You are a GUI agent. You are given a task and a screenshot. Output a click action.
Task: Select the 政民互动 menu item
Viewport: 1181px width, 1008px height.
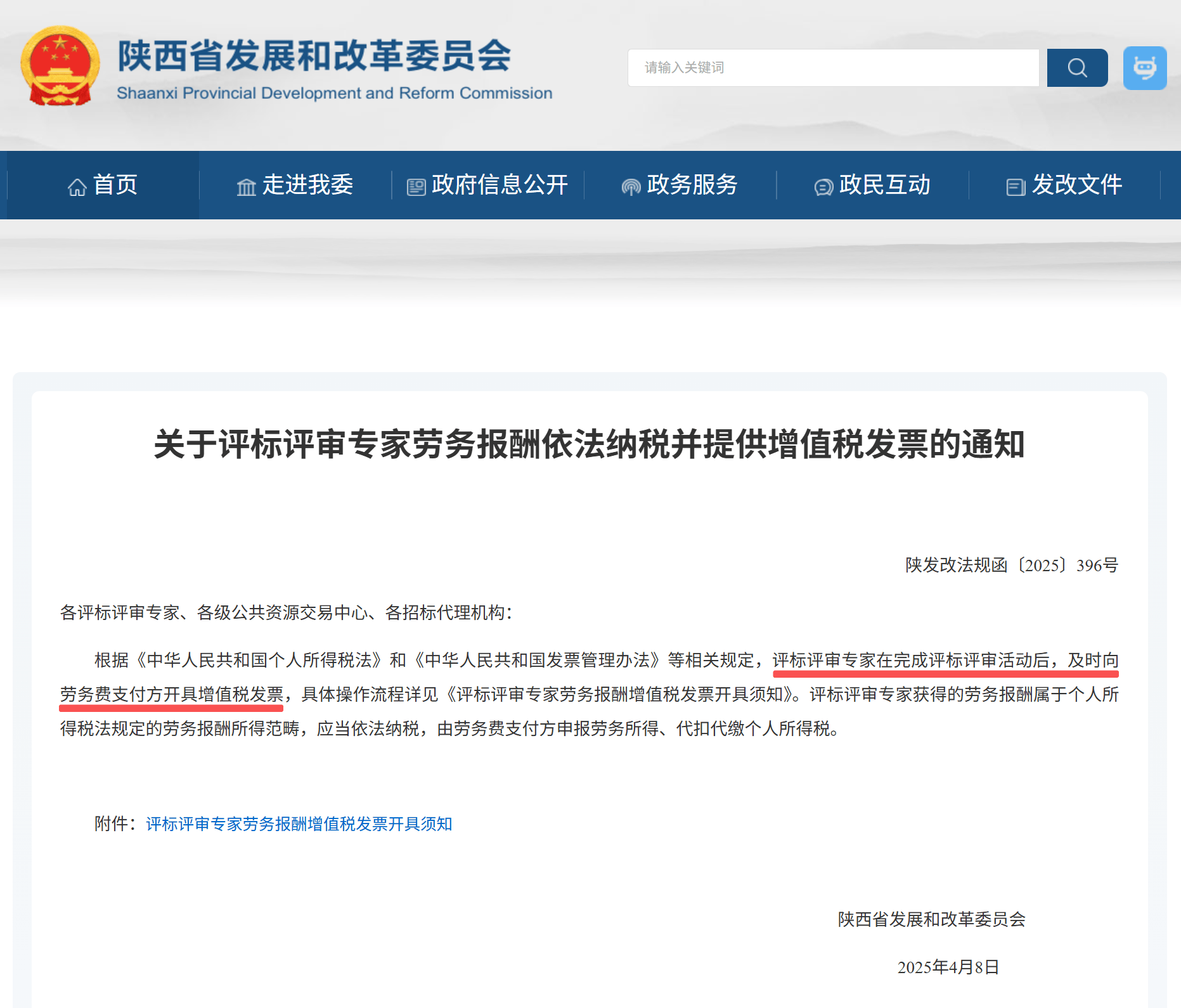884,185
